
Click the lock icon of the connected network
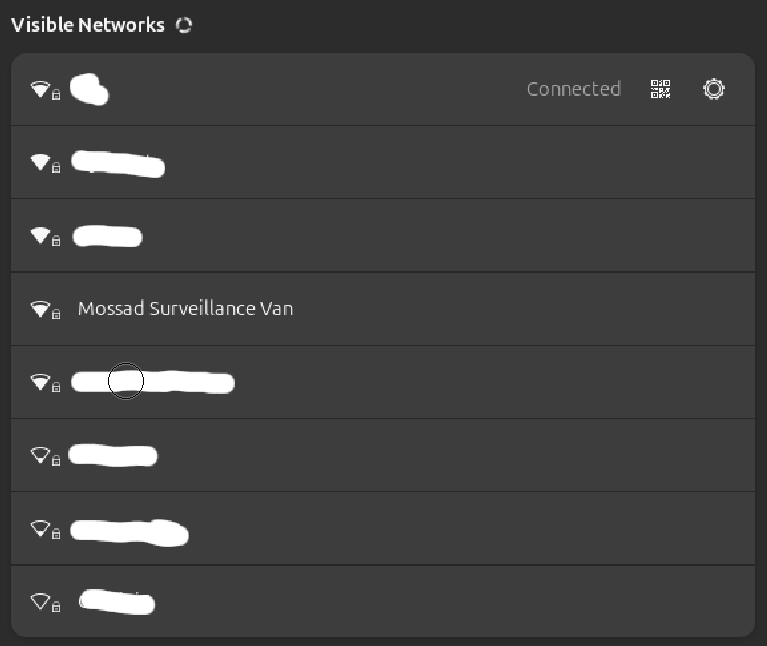point(56,95)
